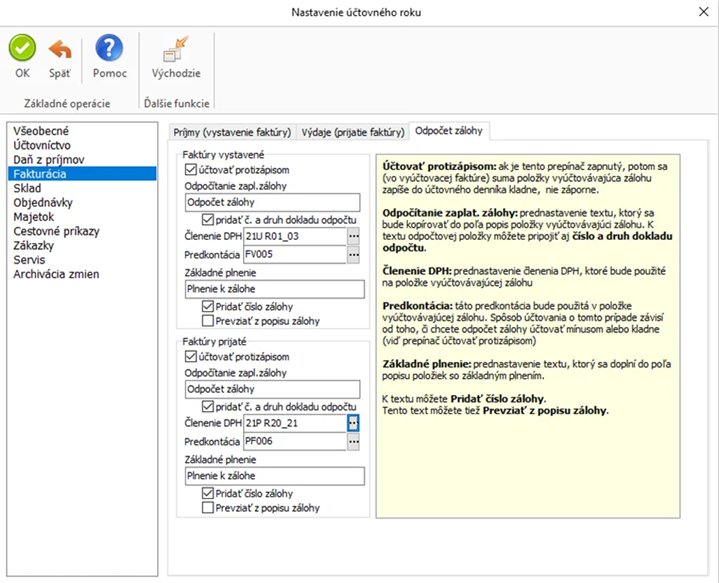
Task: Click the Východzie defaults icon
Action: point(176,49)
